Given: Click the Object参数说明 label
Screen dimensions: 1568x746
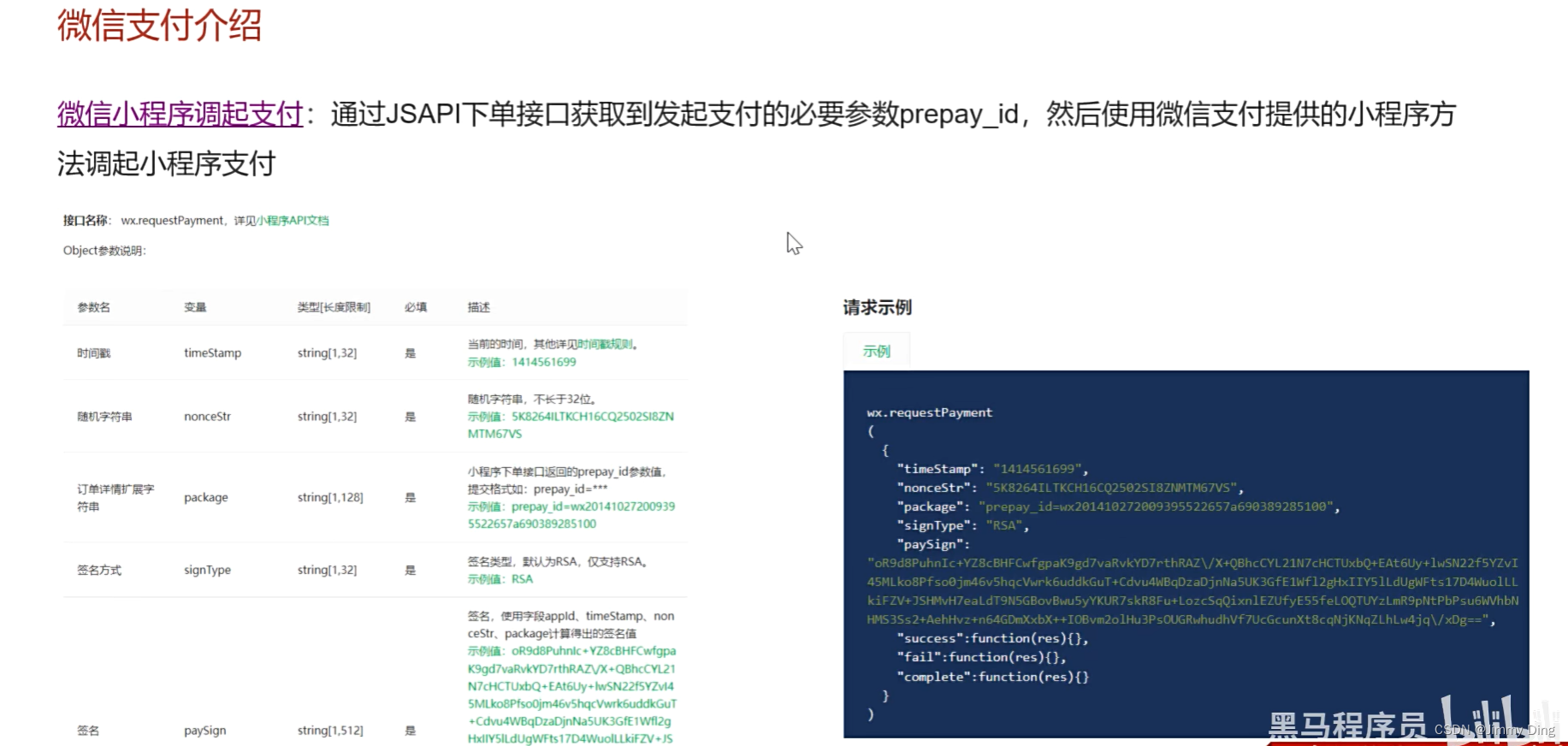Looking at the screenshot, I should pos(104,251).
